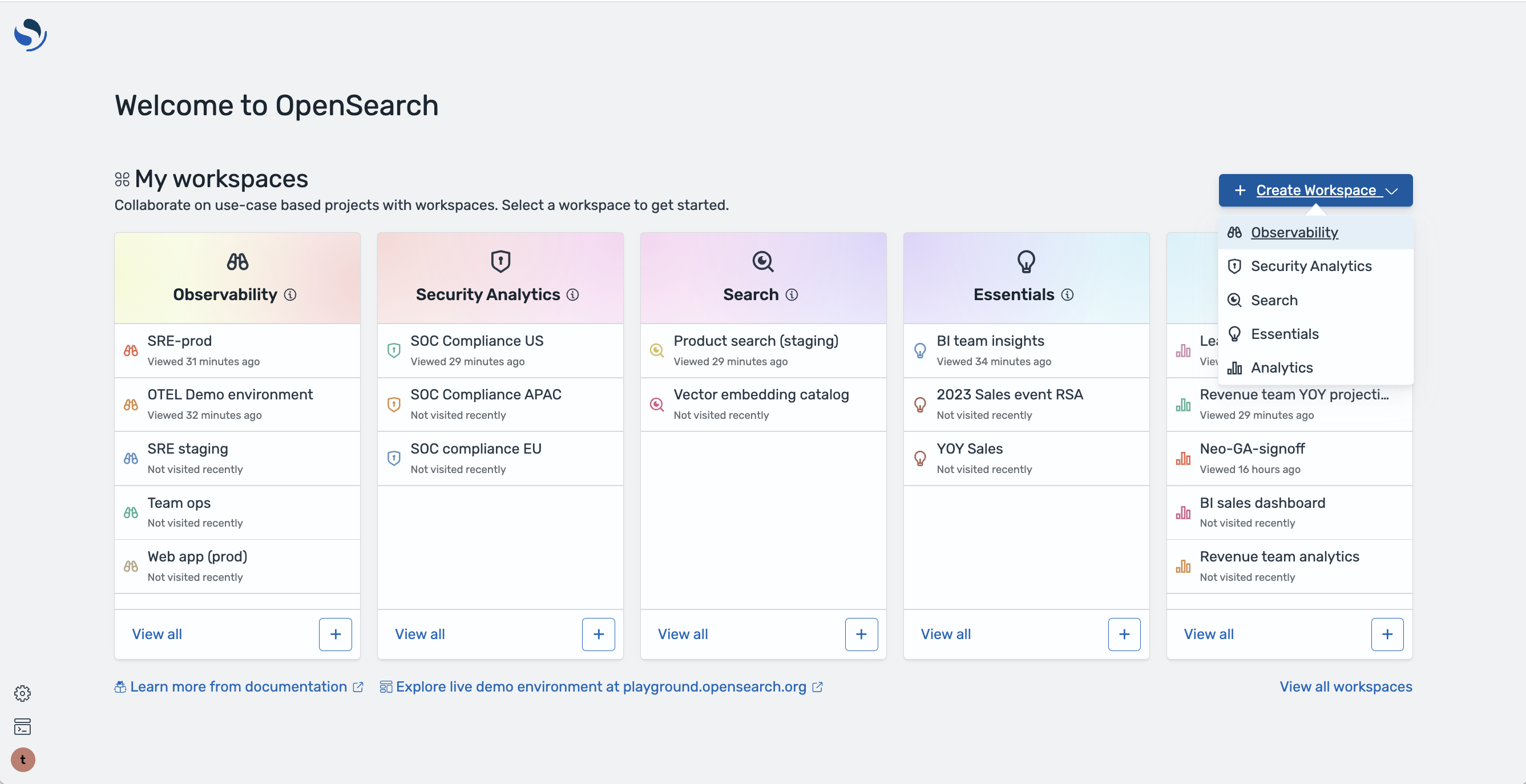The height and width of the screenshot is (784, 1526).
Task: Click the lightbulb icon next to BI team insights
Action: click(x=920, y=350)
